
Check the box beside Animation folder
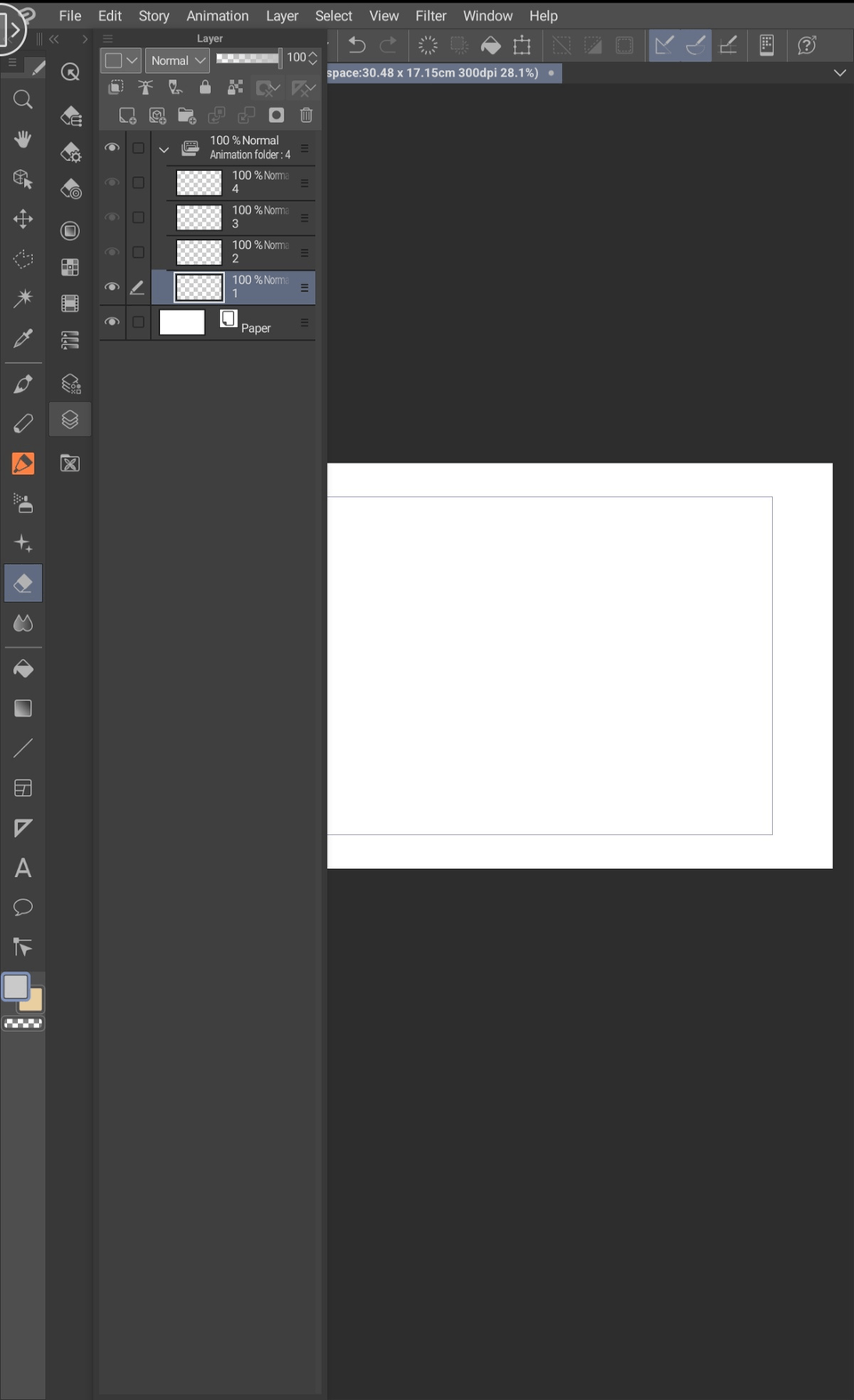click(x=138, y=148)
